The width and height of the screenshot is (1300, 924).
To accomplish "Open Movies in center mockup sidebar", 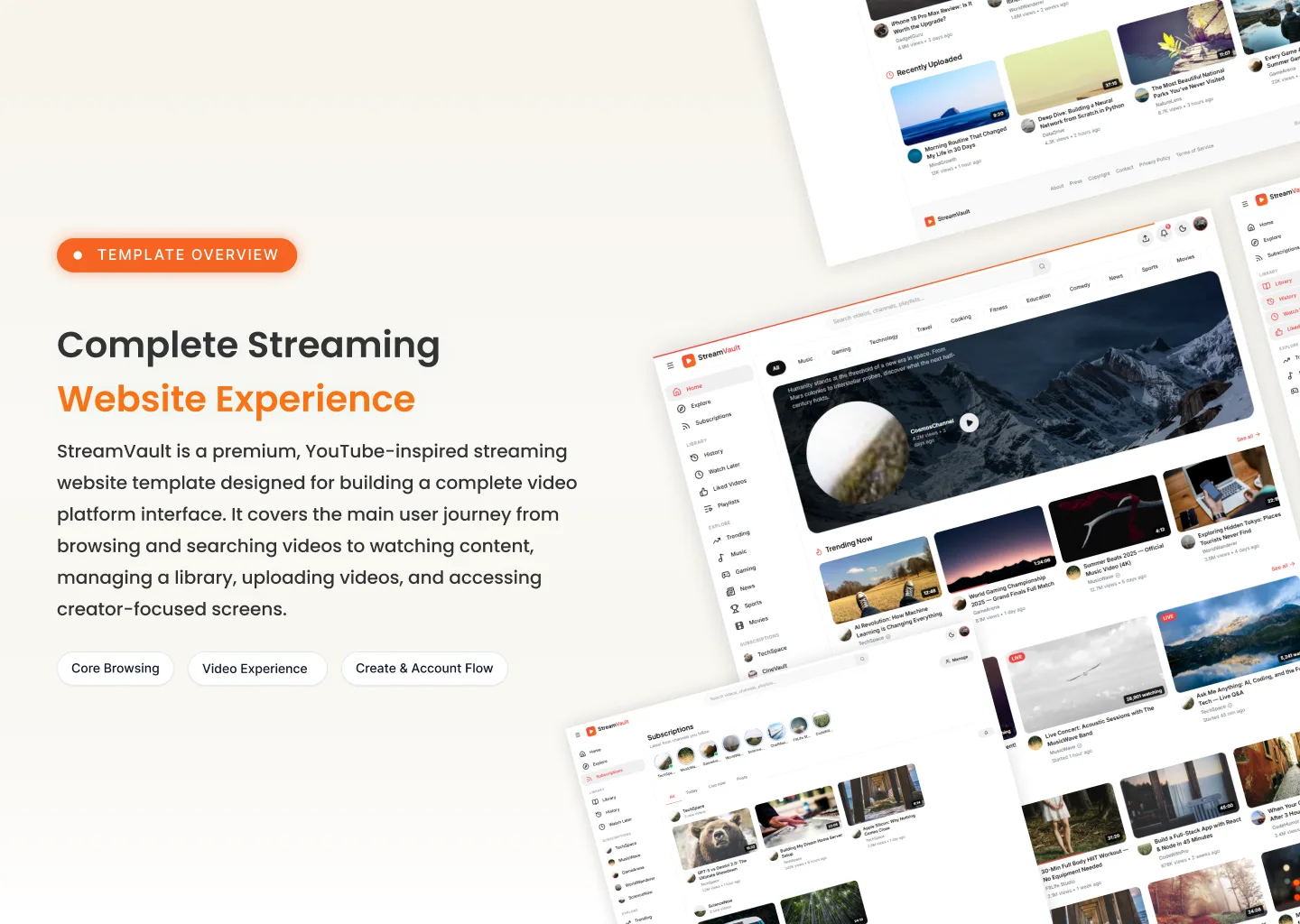I will click(751, 623).
